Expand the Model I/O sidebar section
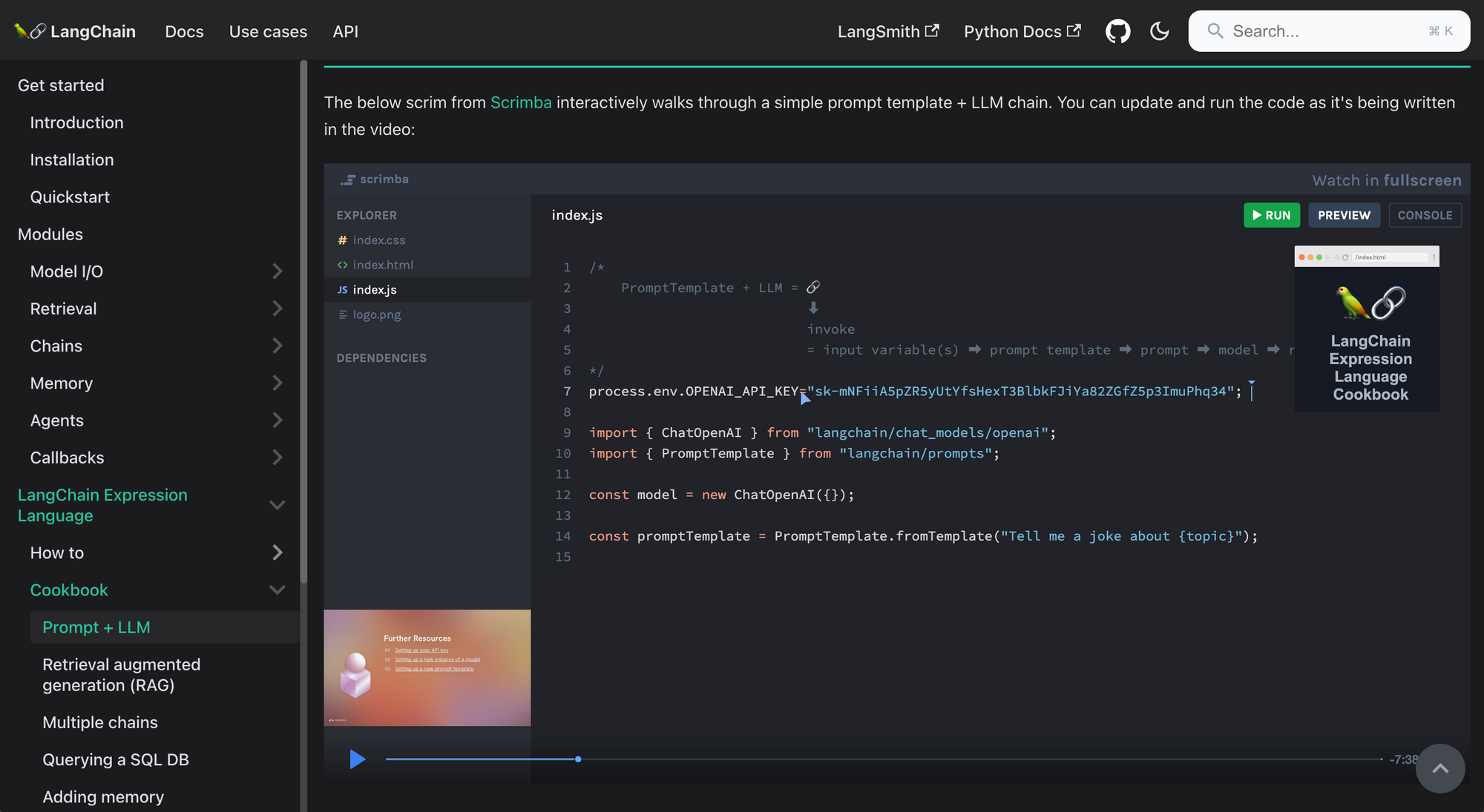The width and height of the screenshot is (1484, 812). coord(277,271)
